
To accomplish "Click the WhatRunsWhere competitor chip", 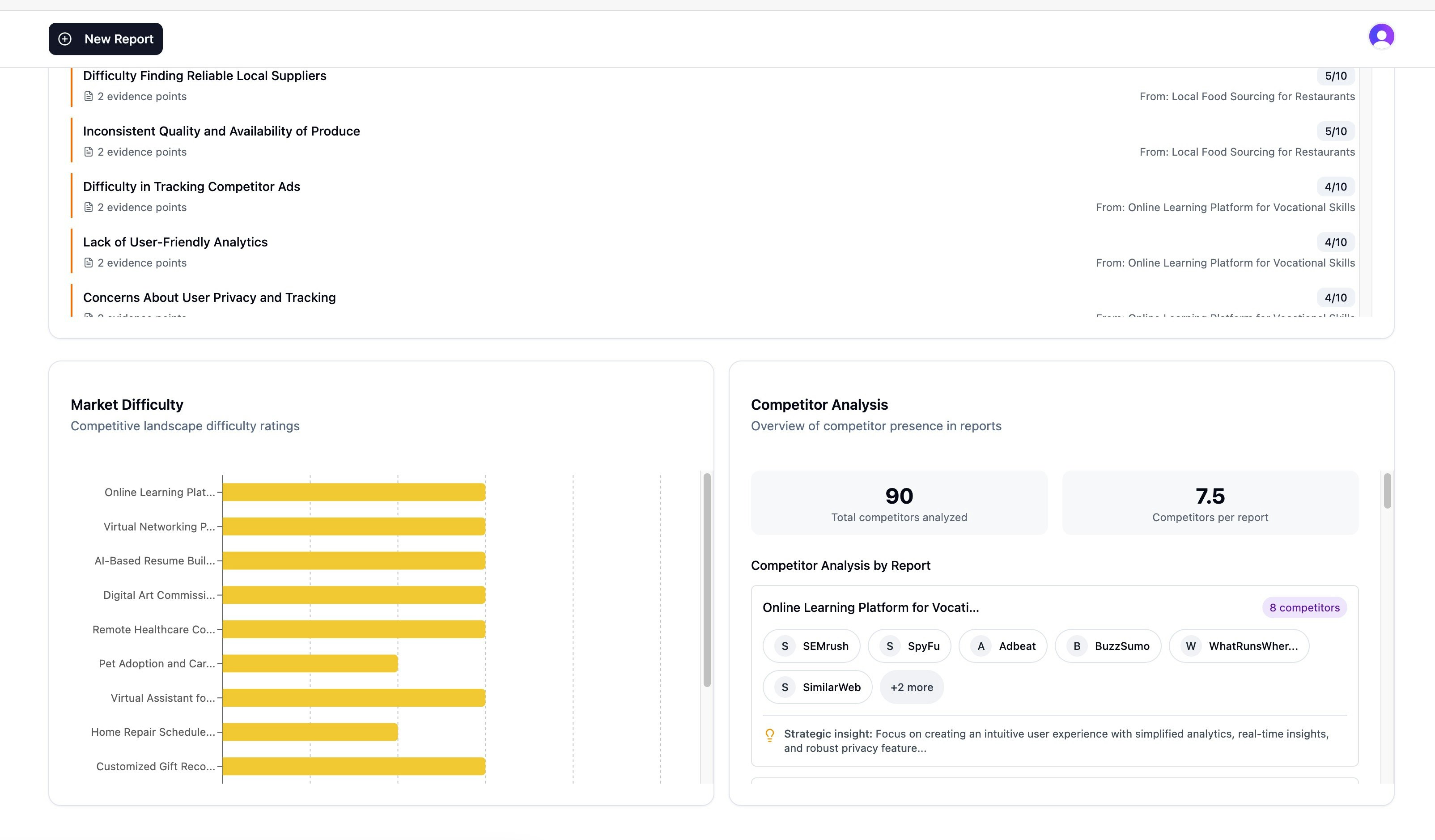I will coord(1239,646).
